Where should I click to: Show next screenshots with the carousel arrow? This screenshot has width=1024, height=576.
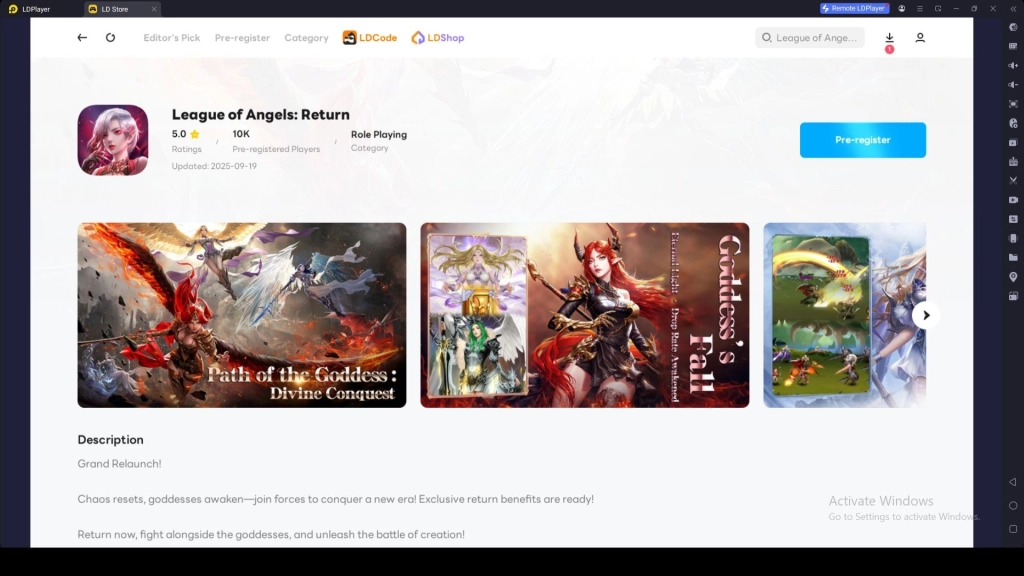tap(925, 315)
